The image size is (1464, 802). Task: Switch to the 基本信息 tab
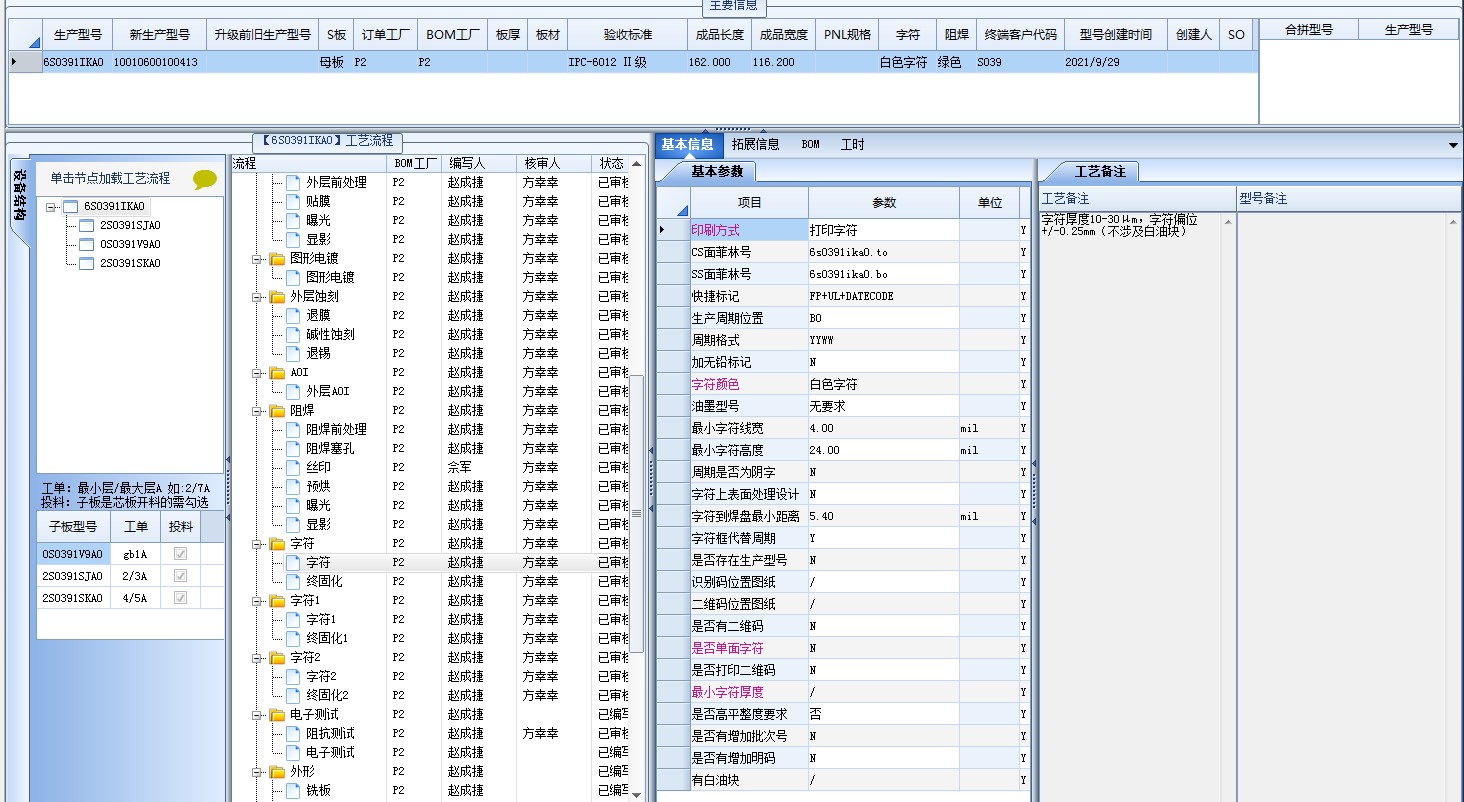(x=687, y=145)
